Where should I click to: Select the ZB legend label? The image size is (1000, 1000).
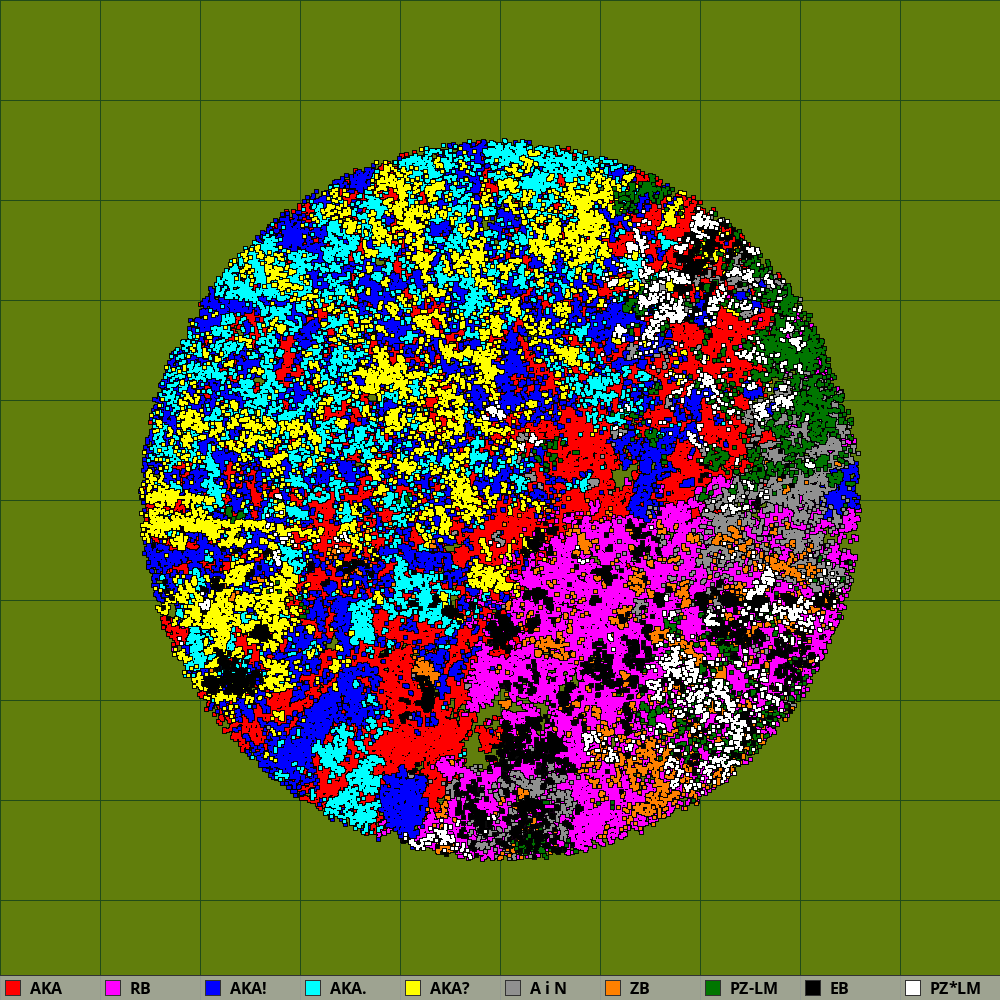tap(640, 989)
